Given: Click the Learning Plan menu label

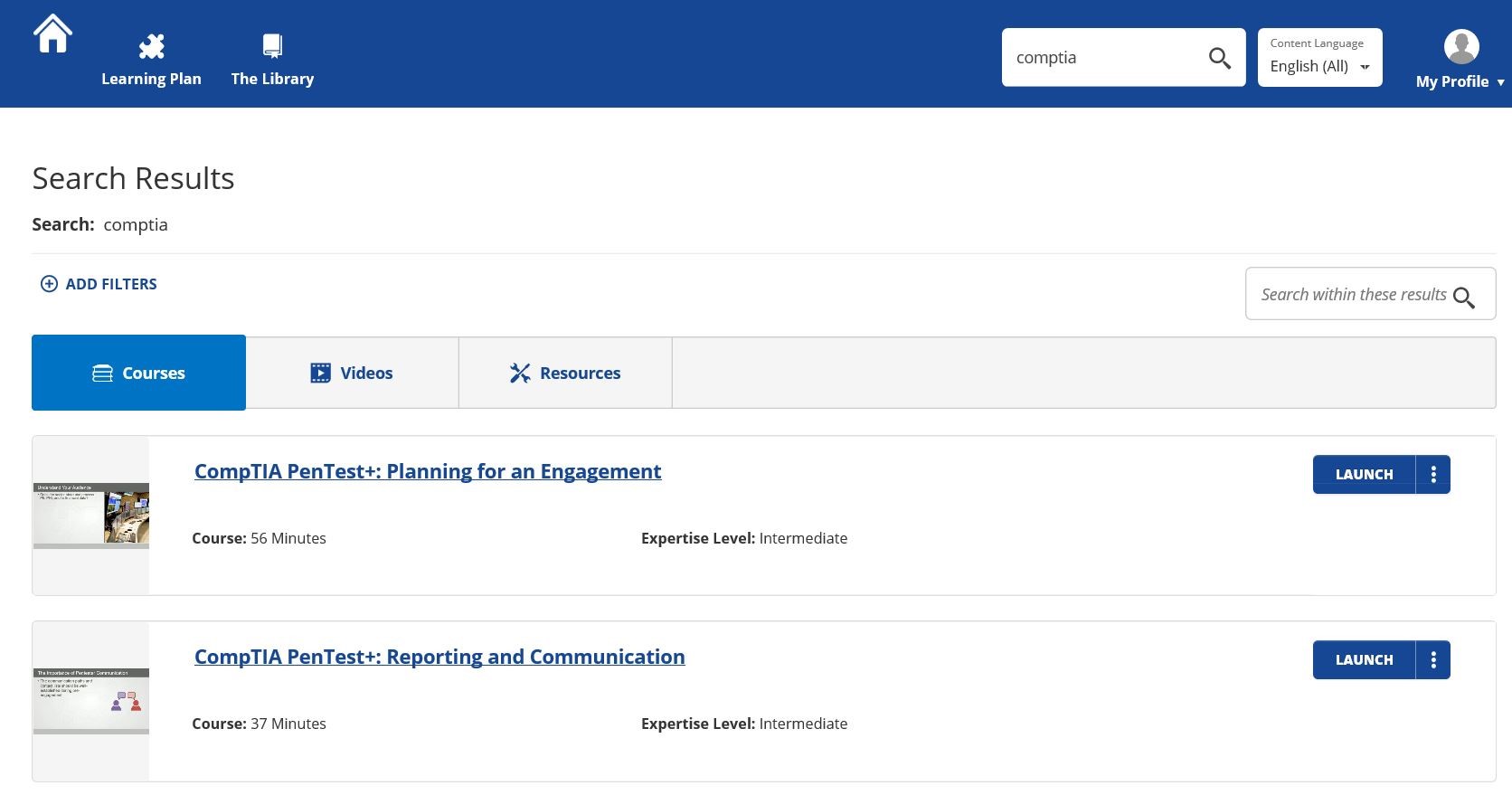Looking at the screenshot, I should 151,79.
